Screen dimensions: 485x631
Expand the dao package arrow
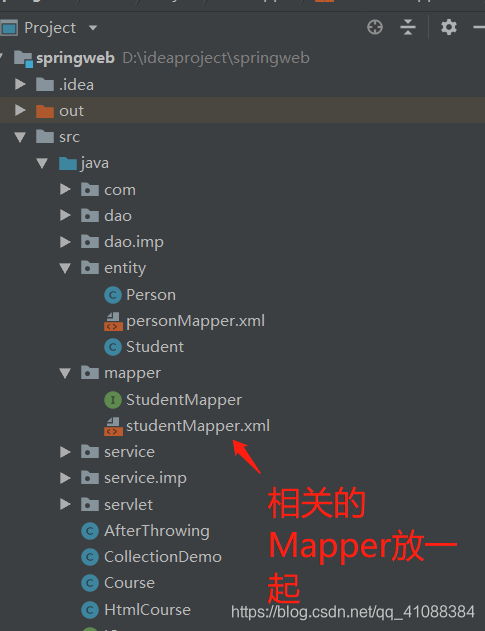[x=65, y=216]
